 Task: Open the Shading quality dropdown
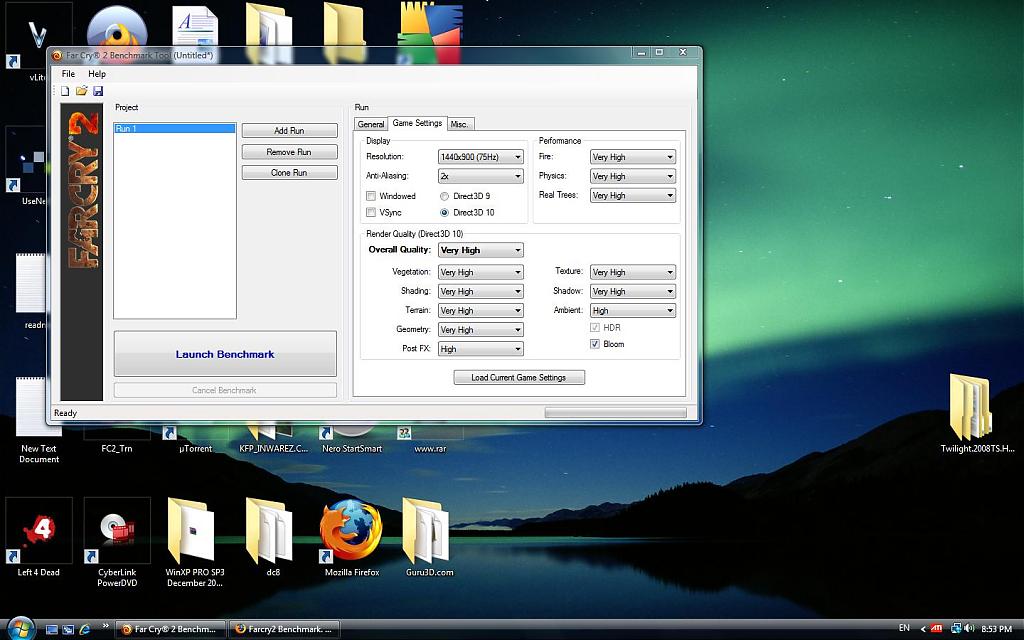pos(481,291)
